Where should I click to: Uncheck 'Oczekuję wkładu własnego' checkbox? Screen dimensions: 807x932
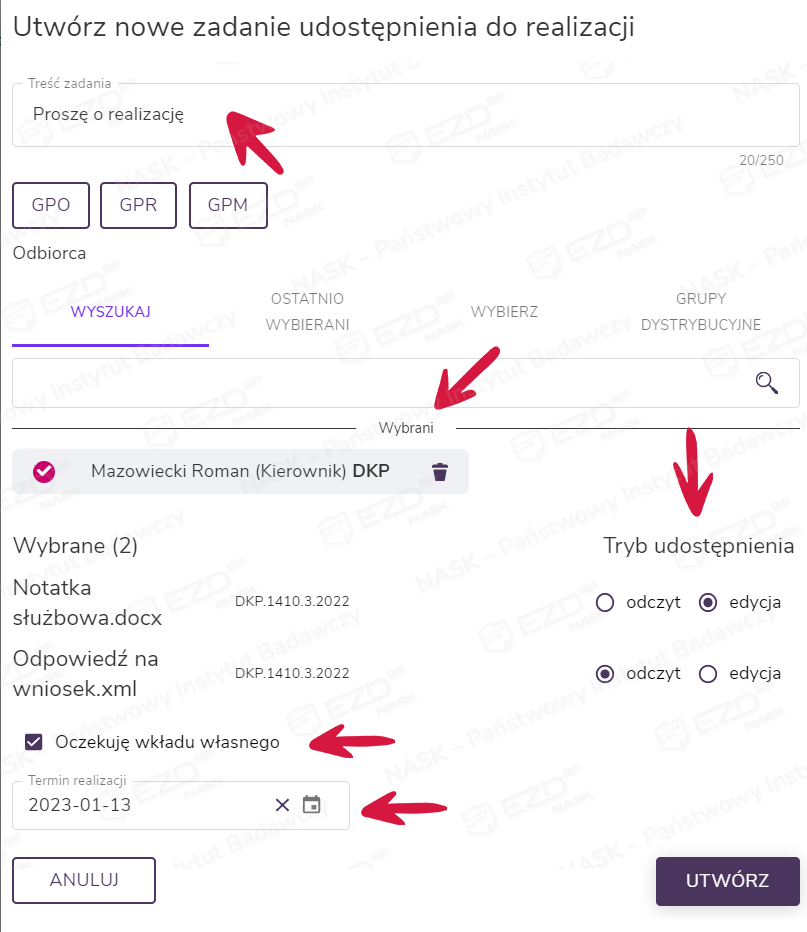tap(35, 742)
